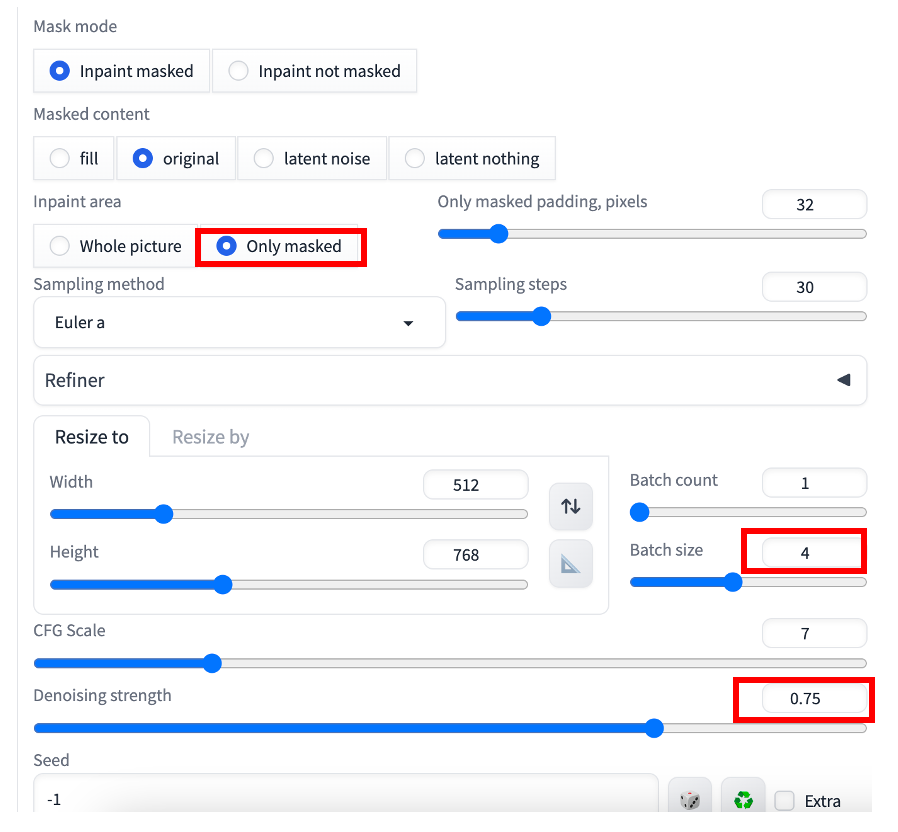
Task: Click the Width value field 512
Action: [475, 485]
